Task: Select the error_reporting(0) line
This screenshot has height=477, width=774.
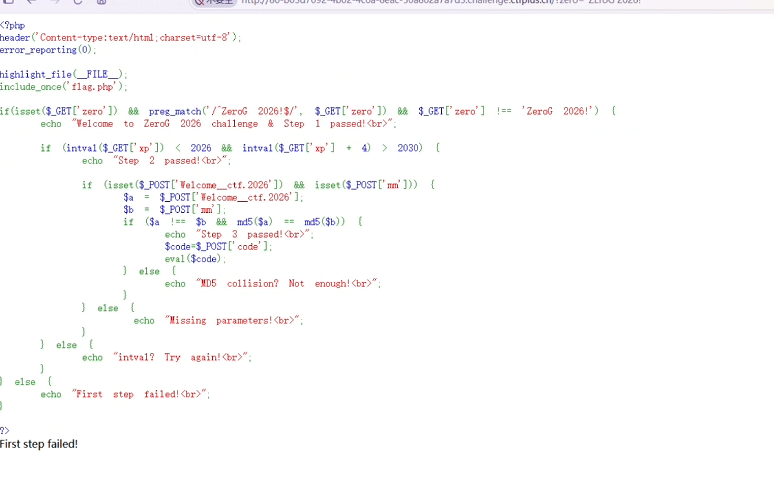Action: (x=48, y=50)
